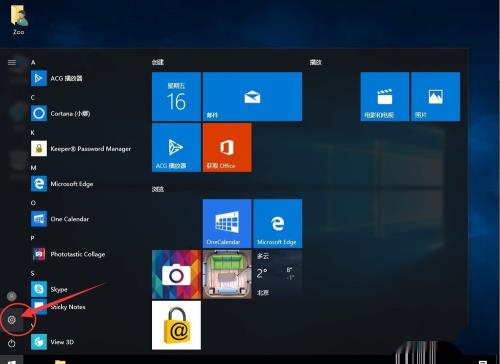Viewport: 500px width, 364px height.
Task: Open the yellow padlock Keeper tile
Action: [176, 325]
